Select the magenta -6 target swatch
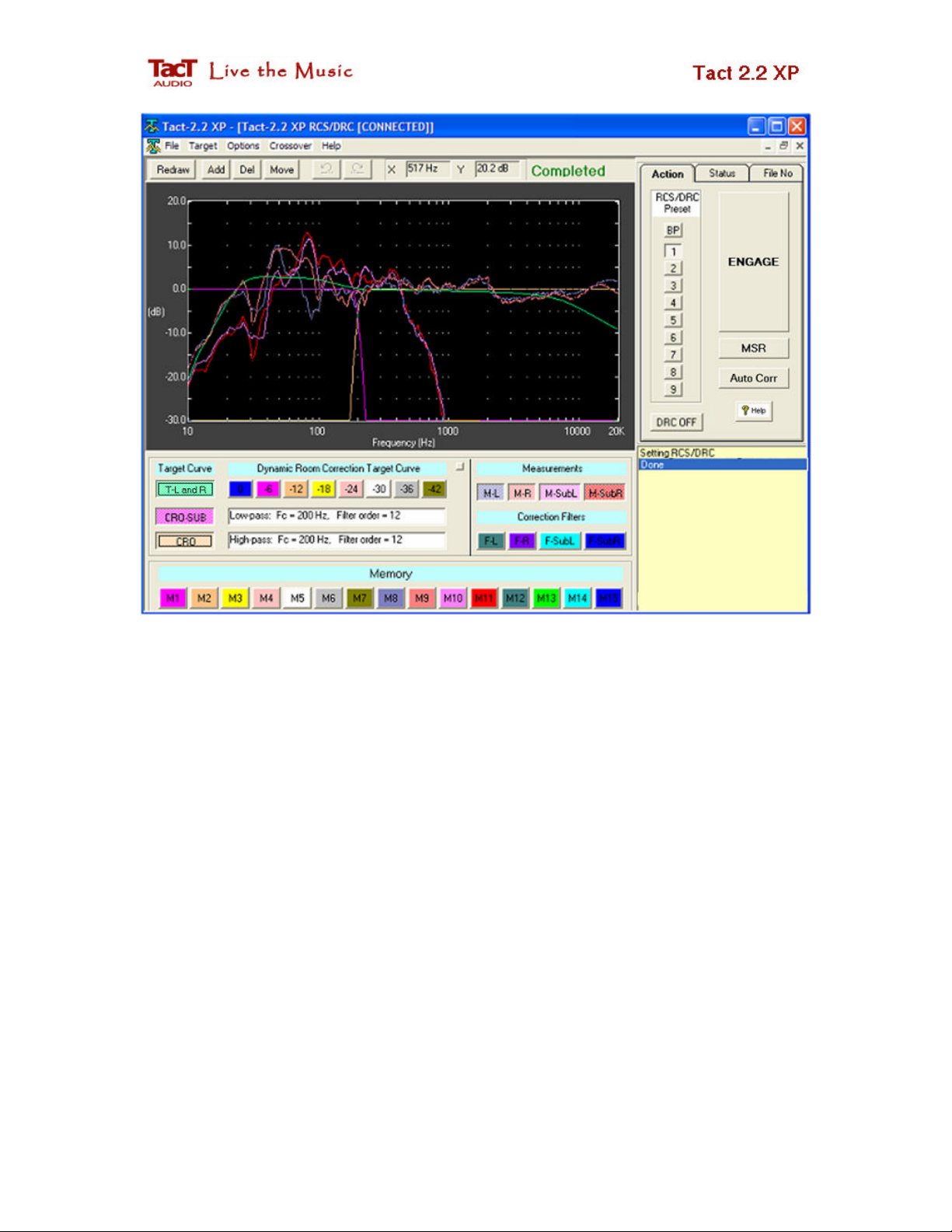The image size is (952, 1232). [268, 490]
